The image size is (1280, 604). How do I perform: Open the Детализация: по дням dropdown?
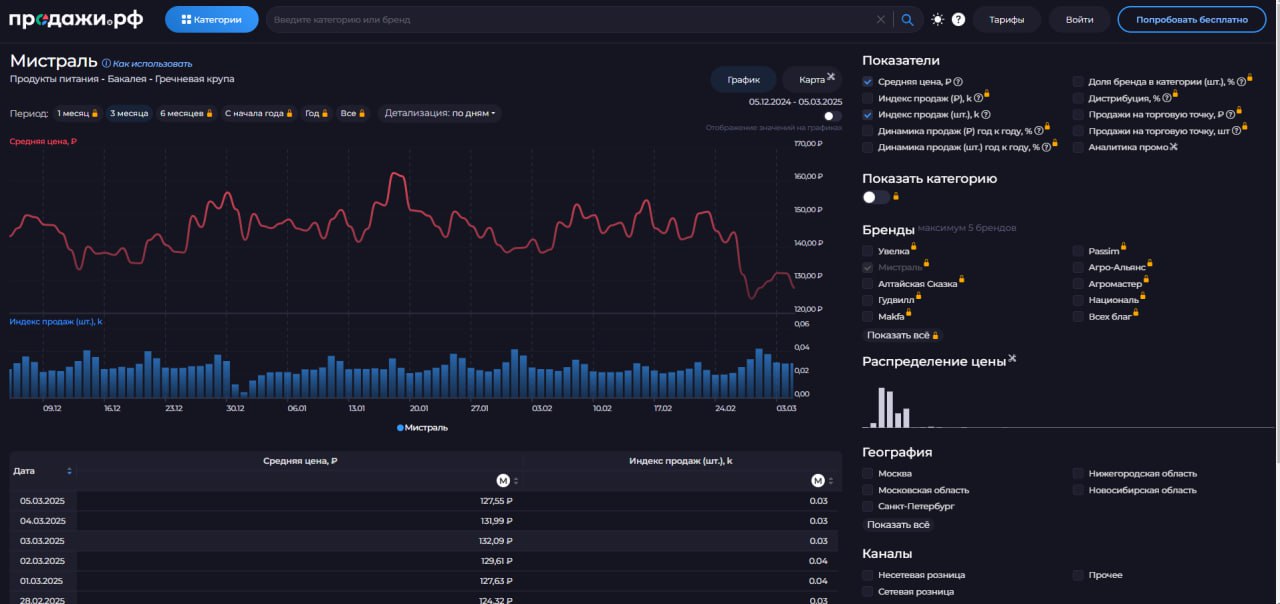click(440, 113)
